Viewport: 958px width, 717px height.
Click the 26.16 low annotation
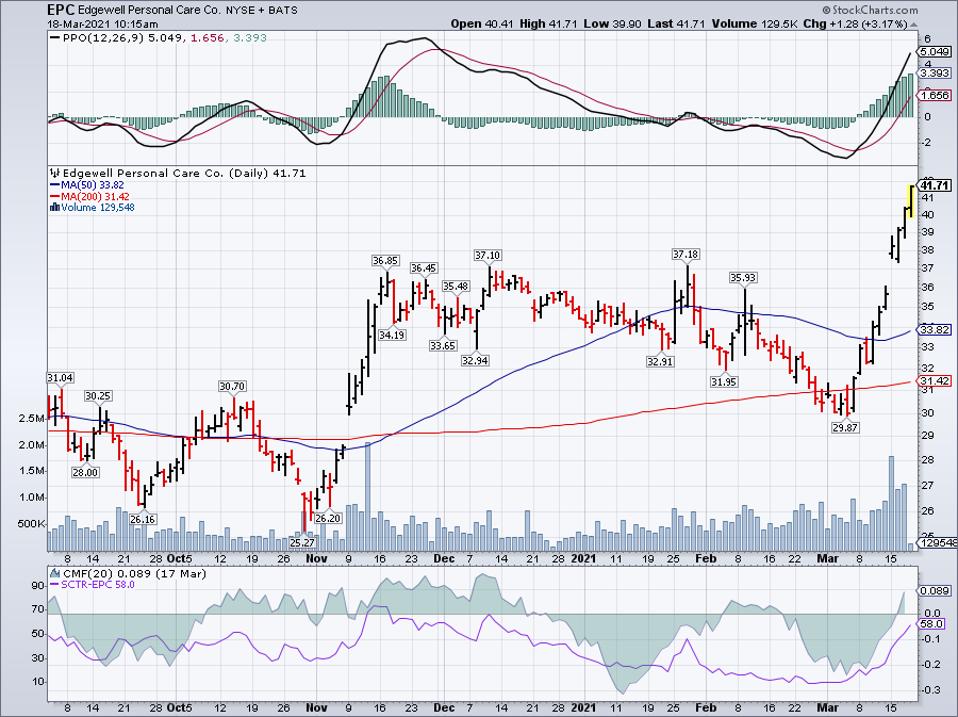coord(142,519)
